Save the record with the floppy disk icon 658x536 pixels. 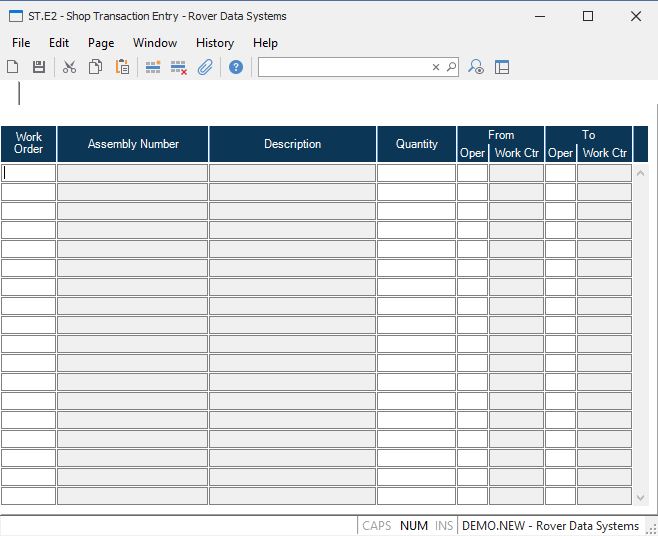39,67
